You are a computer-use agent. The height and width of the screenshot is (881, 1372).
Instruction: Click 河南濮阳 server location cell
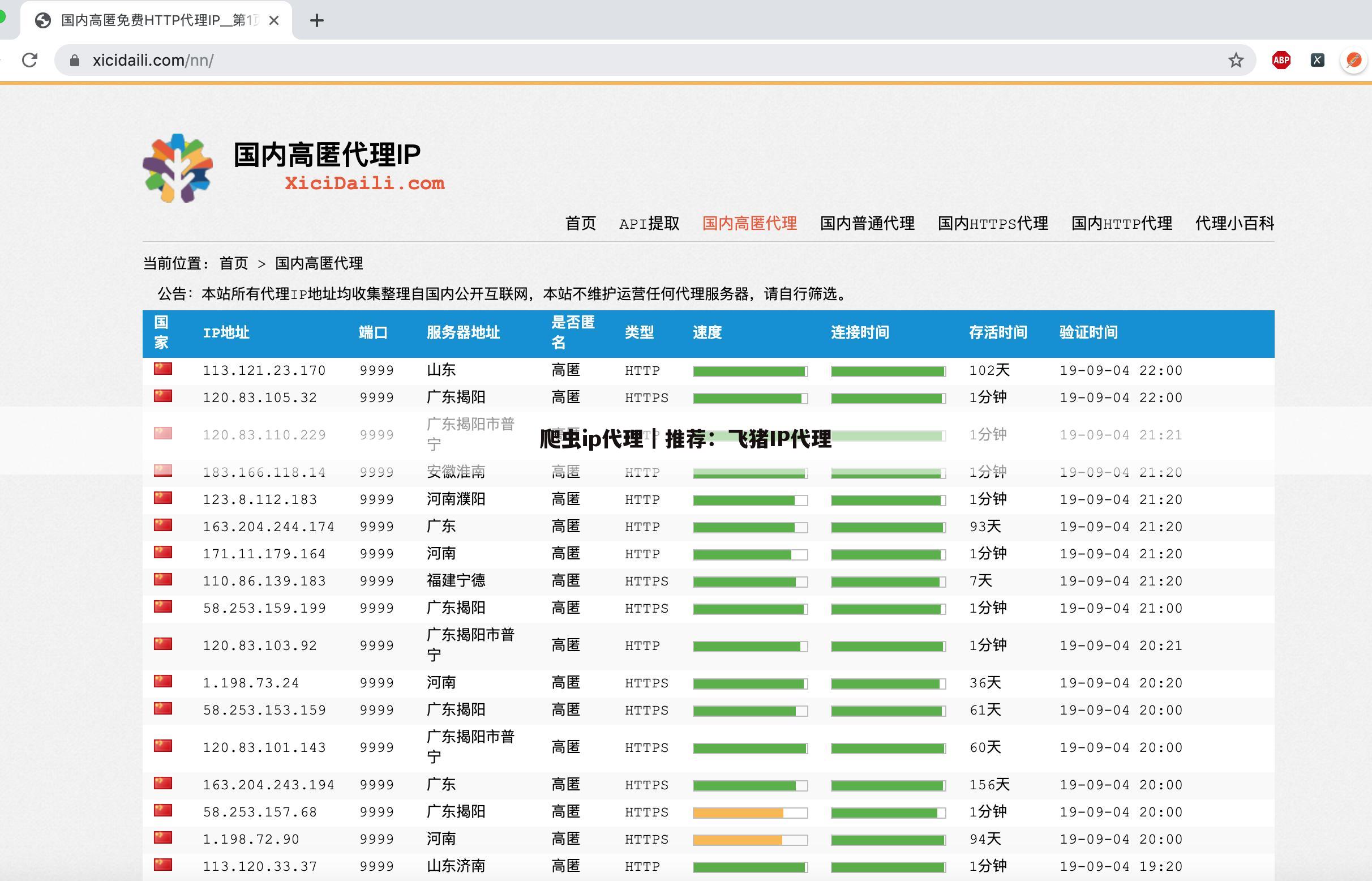coord(456,499)
